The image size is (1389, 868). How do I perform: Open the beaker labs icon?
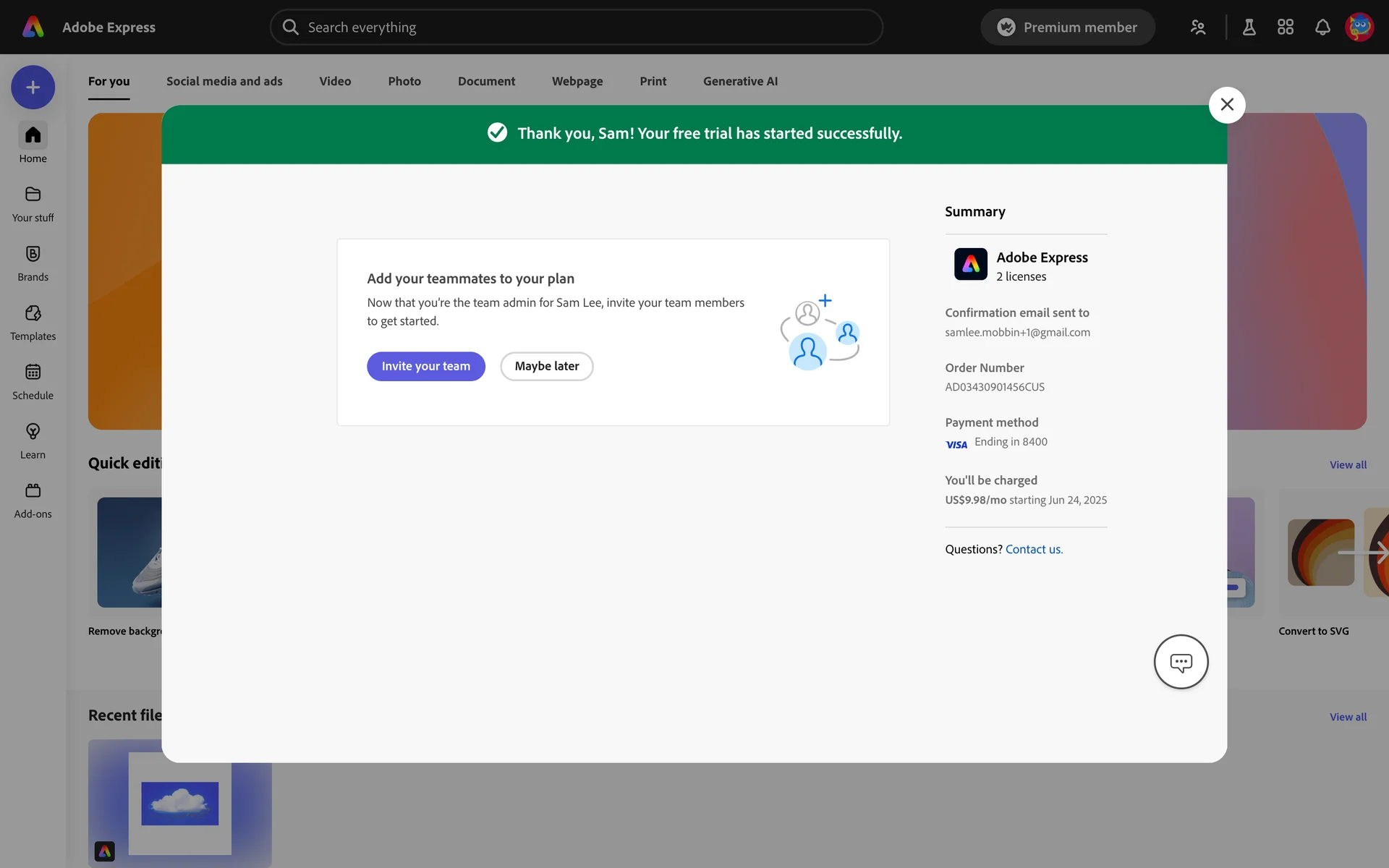1249,27
